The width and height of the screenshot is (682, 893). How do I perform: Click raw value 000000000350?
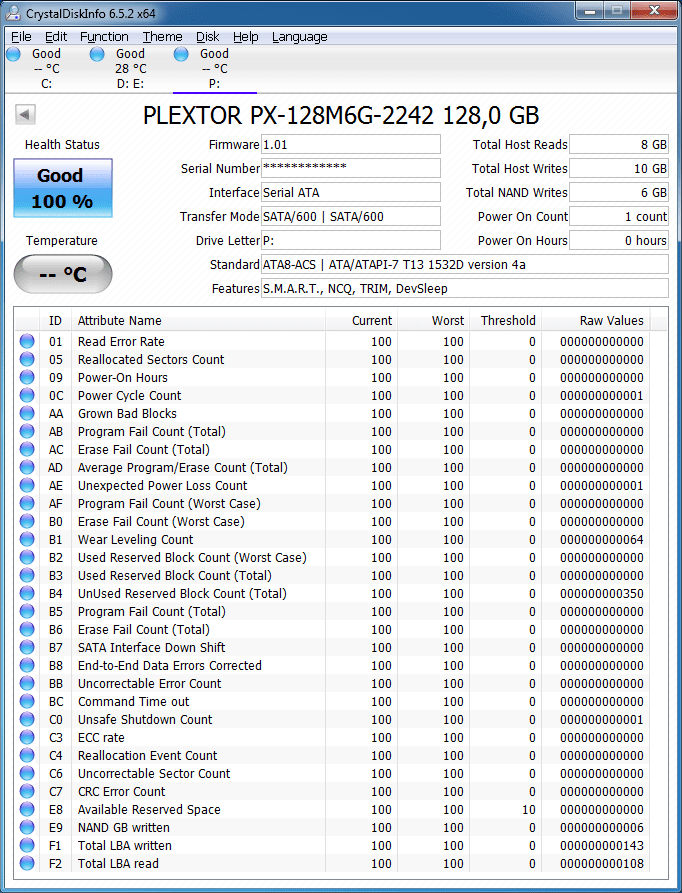coord(602,593)
